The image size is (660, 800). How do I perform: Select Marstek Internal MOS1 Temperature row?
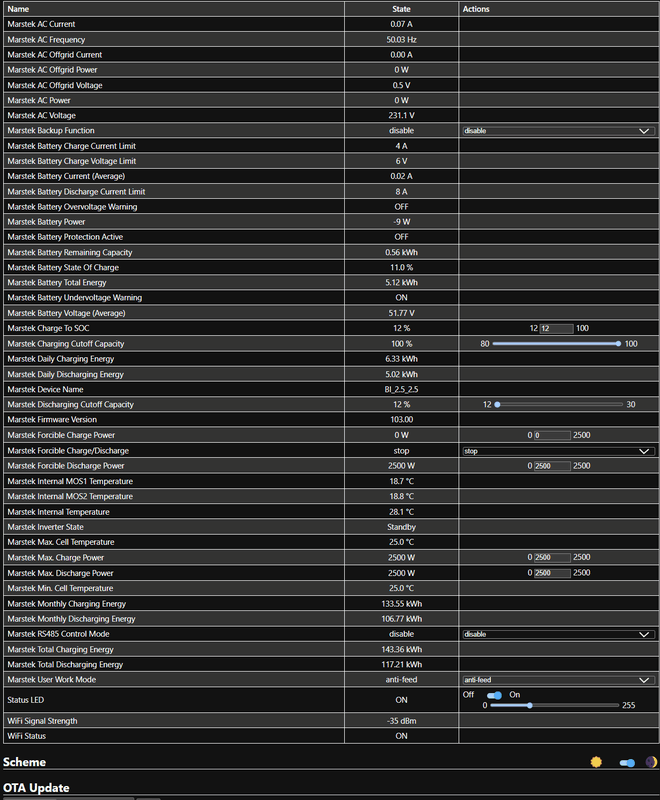[x=70, y=481]
